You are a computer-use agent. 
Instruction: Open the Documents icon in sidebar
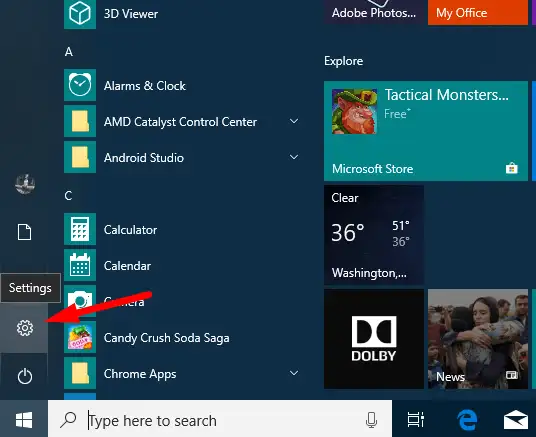[25, 232]
